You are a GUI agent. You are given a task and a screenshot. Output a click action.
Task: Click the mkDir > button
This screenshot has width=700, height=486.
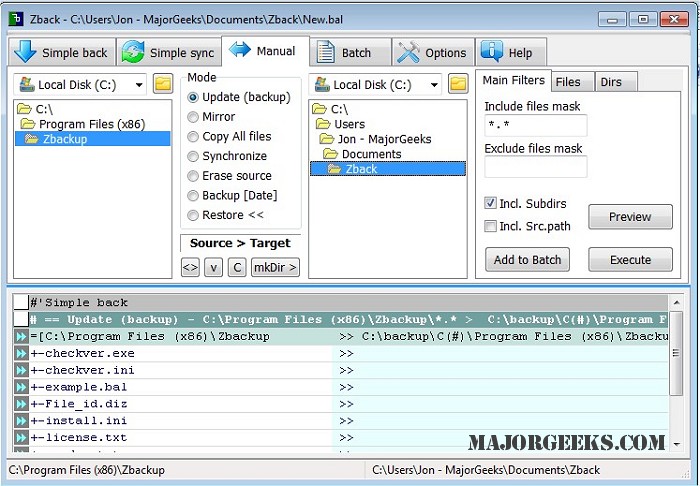coord(275,267)
